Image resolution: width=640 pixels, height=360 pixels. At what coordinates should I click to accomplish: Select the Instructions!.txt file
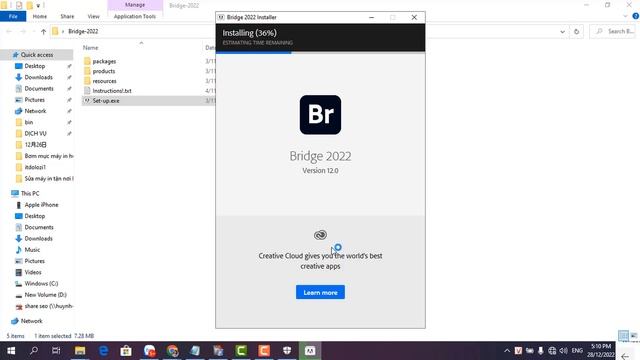(x=112, y=91)
